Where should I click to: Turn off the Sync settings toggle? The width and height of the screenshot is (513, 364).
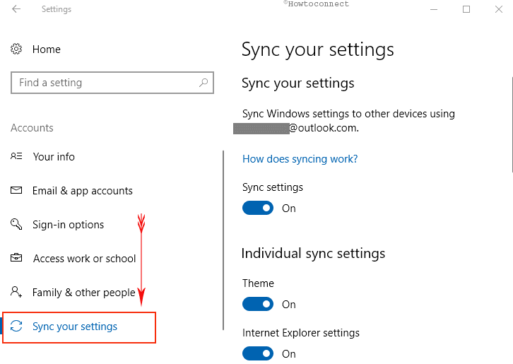(x=258, y=208)
